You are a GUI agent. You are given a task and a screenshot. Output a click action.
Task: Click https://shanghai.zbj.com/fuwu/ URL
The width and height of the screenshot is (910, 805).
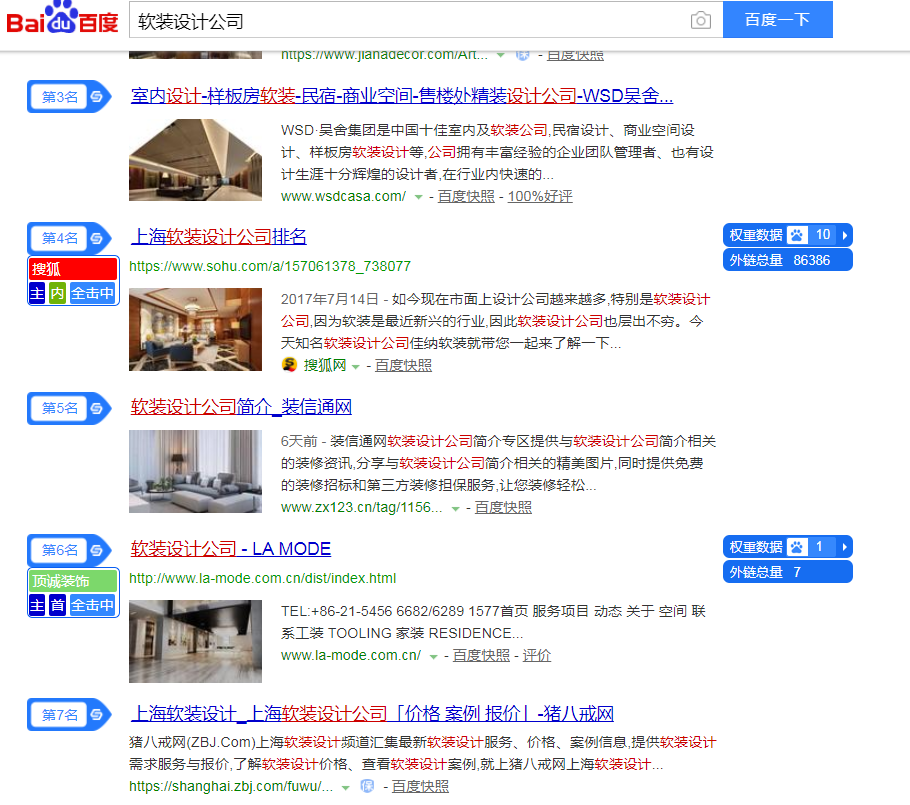[231, 786]
